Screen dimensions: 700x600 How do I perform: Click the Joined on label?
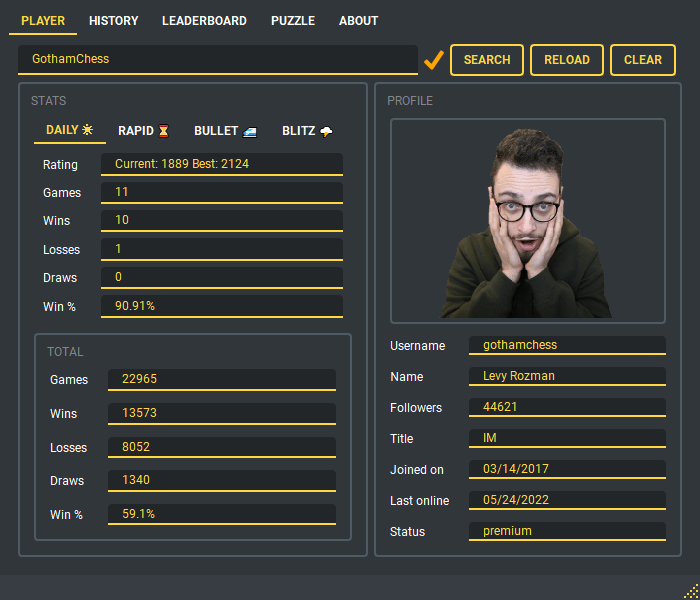tap(417, 470)
